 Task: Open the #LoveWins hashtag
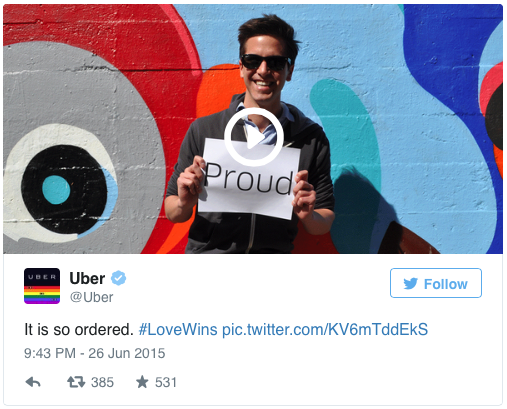[178, 330]
